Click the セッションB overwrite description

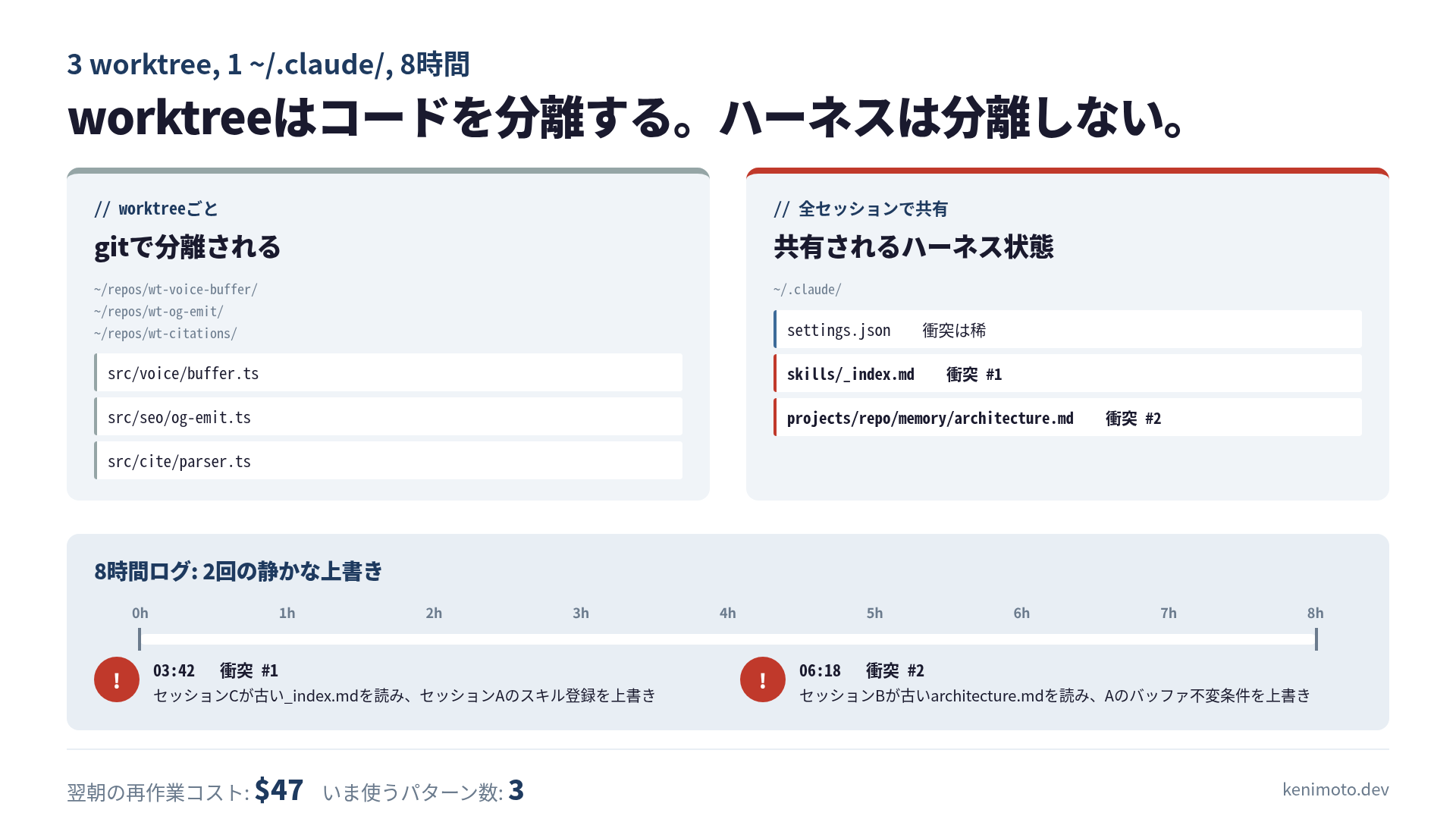(x=1055, y=695)
